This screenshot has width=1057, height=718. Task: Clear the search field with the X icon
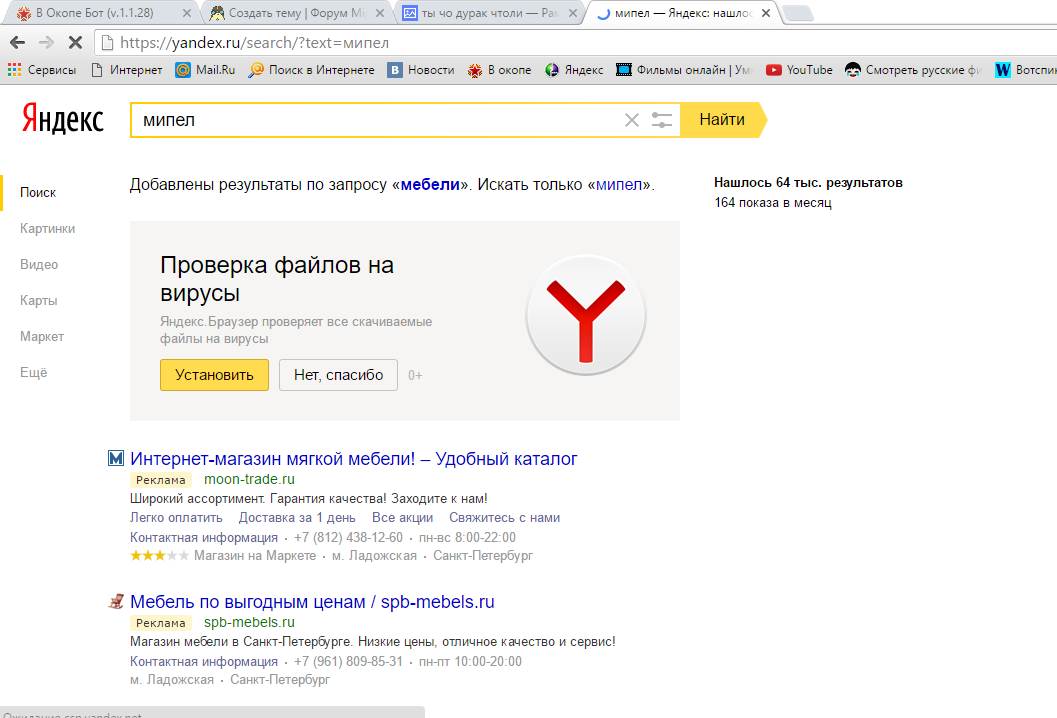click(x=632, y=120)
